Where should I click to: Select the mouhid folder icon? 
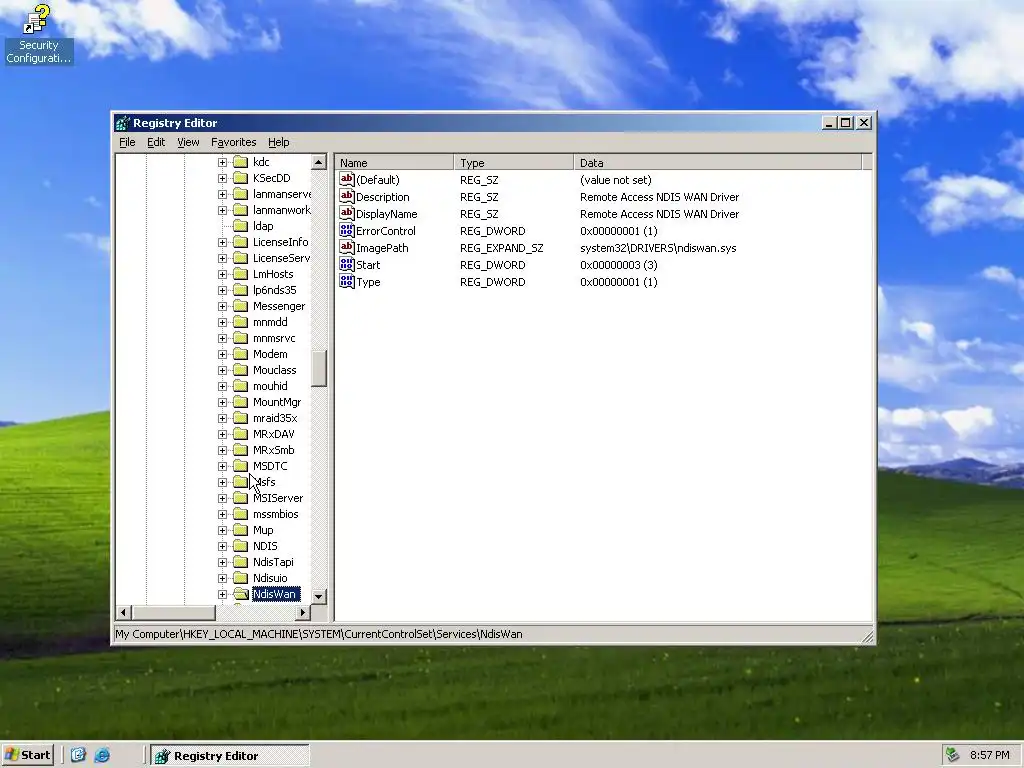click(x=241, y=386)
